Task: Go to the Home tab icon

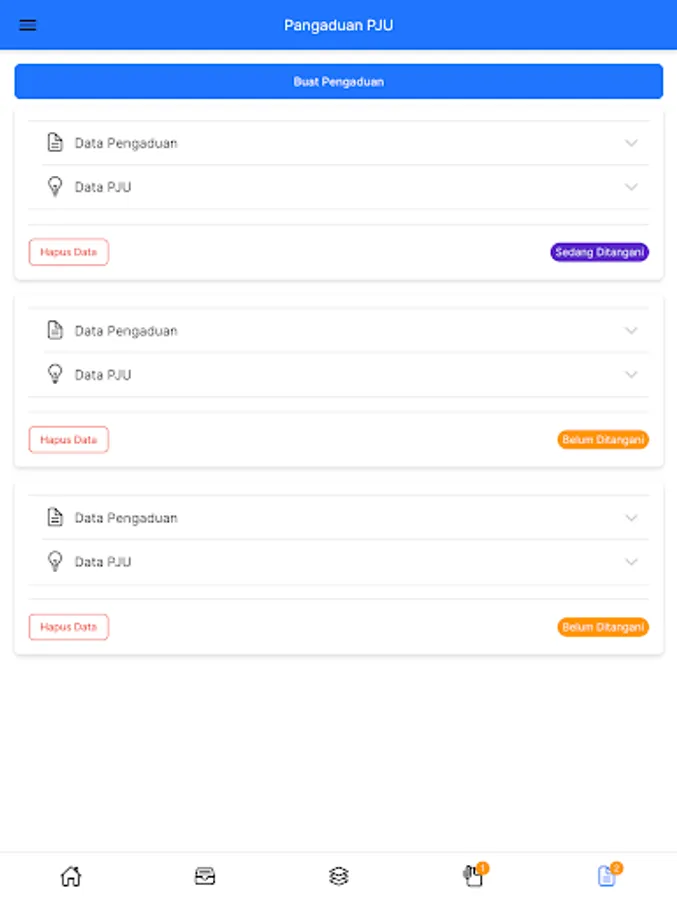Action: pyautogui.click(x=71, y=876)
